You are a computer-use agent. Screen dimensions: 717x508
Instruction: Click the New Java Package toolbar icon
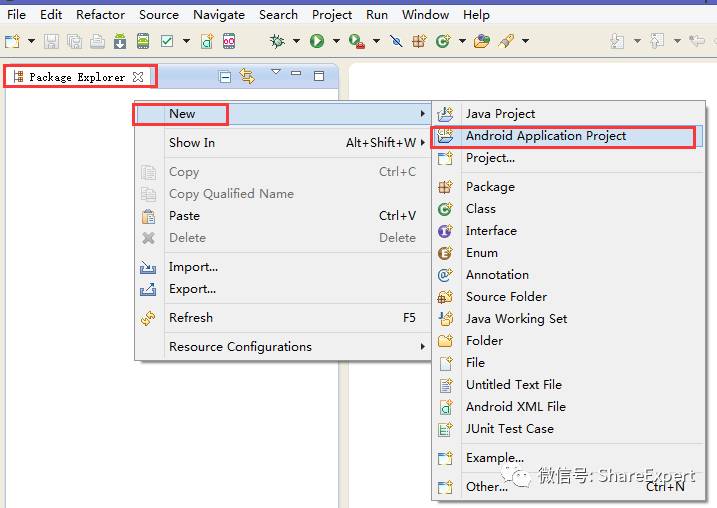tap(419, 41)
